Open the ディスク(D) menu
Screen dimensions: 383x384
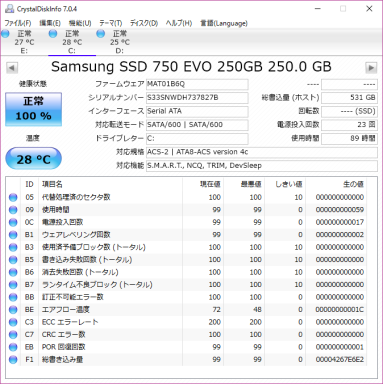[144, 23]
